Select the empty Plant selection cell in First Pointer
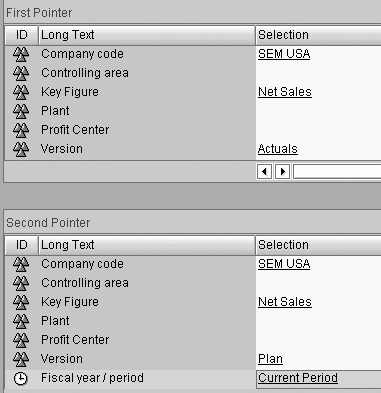 pos(318,111)
